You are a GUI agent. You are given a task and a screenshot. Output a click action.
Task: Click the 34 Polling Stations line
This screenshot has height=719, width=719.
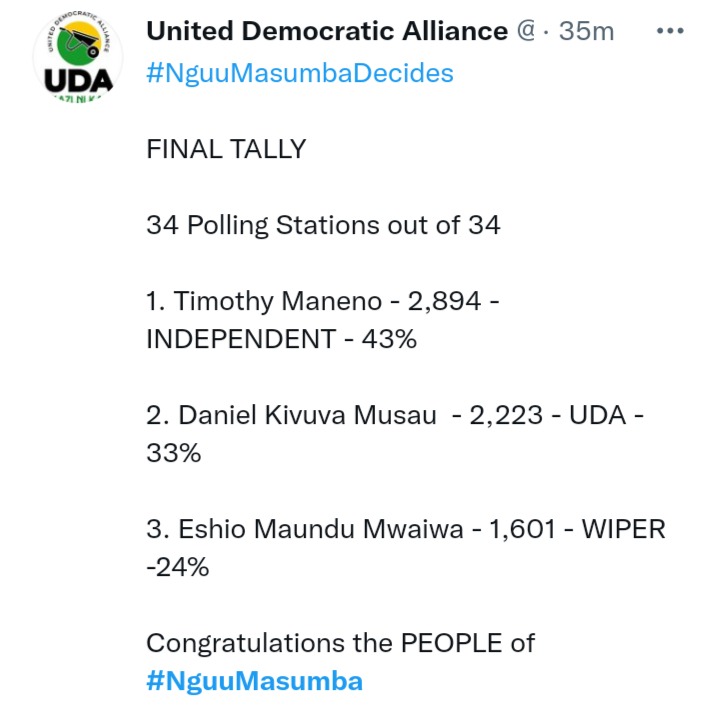pos(323,226)
